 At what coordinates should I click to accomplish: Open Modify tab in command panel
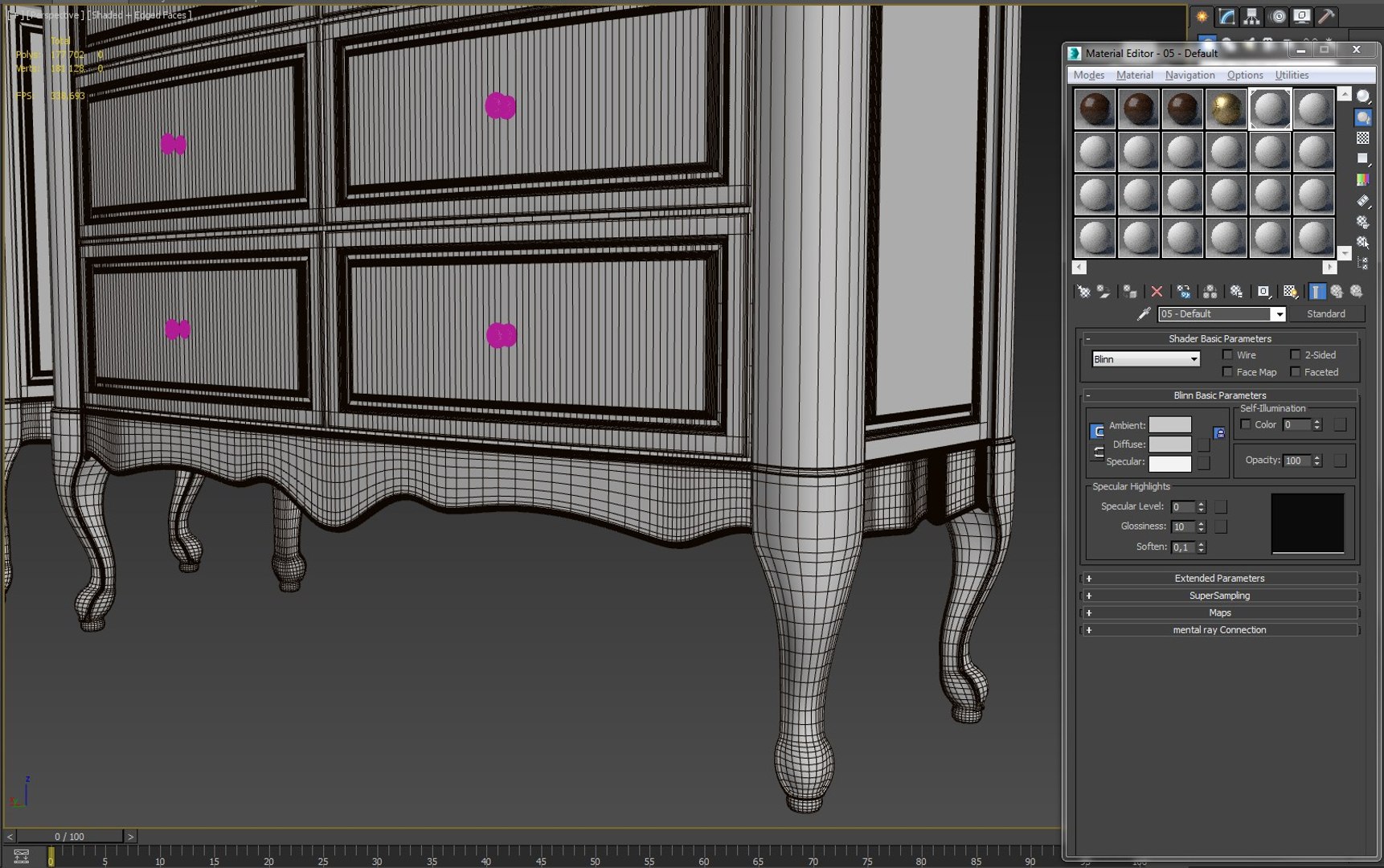coord(1226,16)
